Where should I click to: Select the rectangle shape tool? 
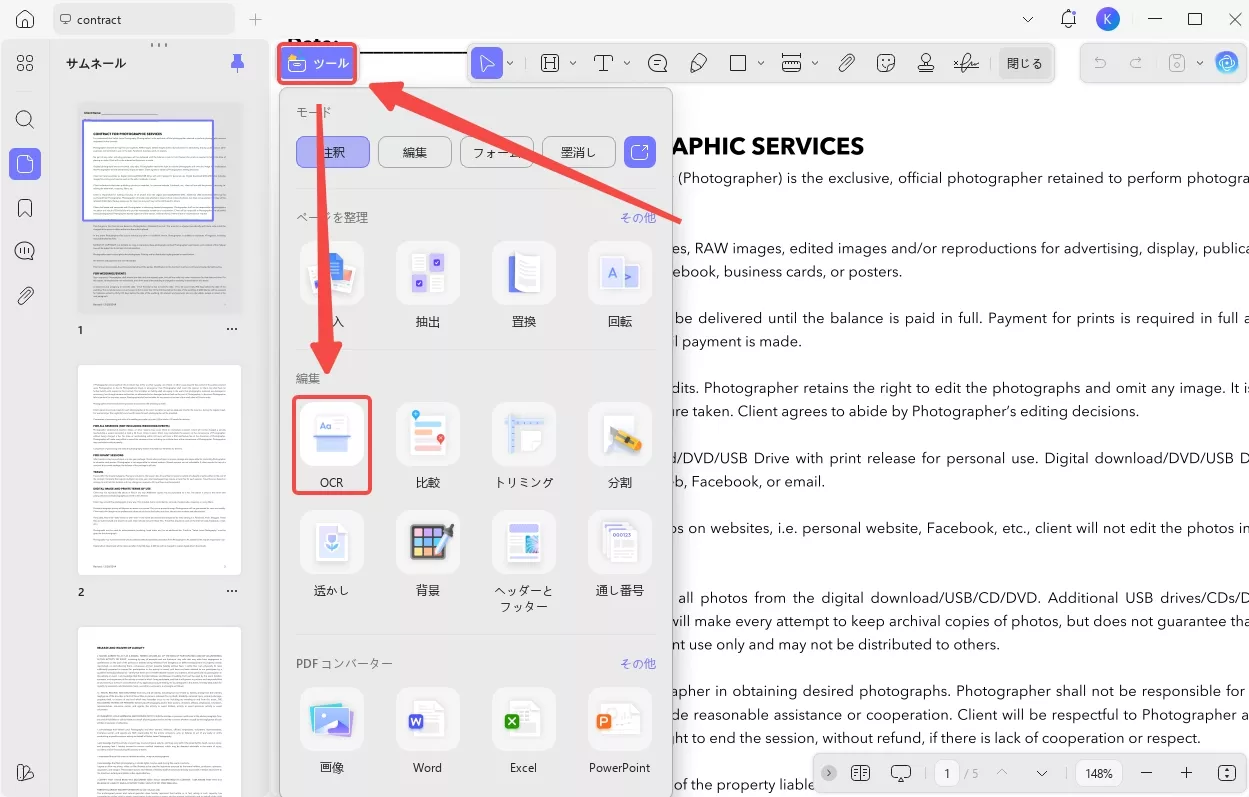[738, 63]
